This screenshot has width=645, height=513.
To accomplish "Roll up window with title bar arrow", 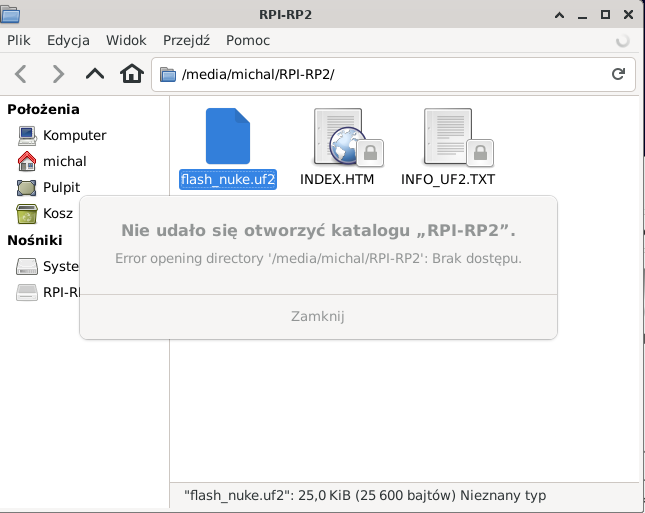I will pos(559,15).
